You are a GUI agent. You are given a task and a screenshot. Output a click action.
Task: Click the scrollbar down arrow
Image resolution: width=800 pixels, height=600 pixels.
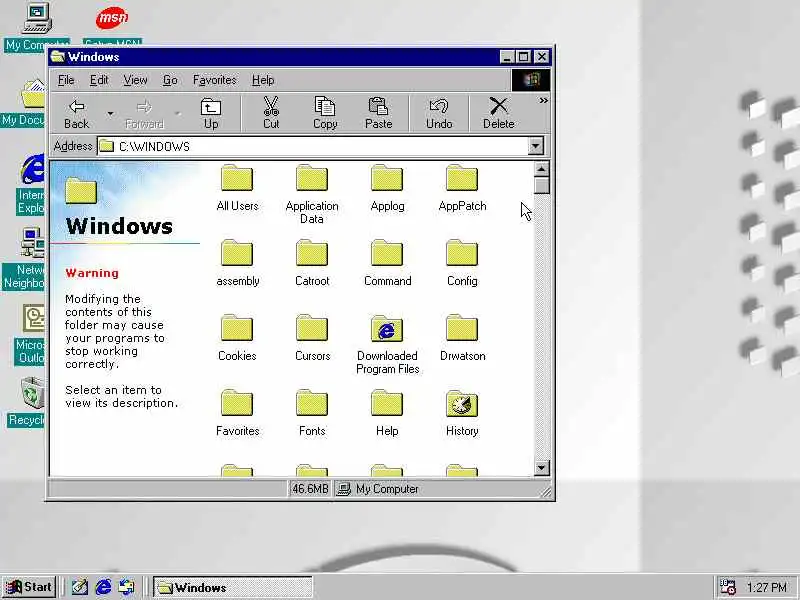pyautogui.click(x=541, y=468)
